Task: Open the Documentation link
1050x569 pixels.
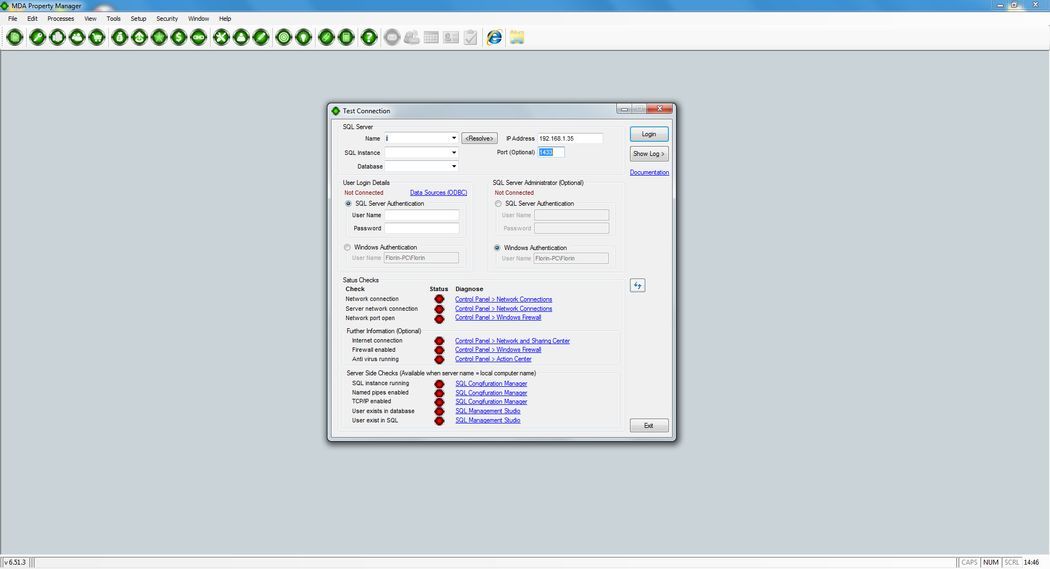Action: (x=649, y=173)
